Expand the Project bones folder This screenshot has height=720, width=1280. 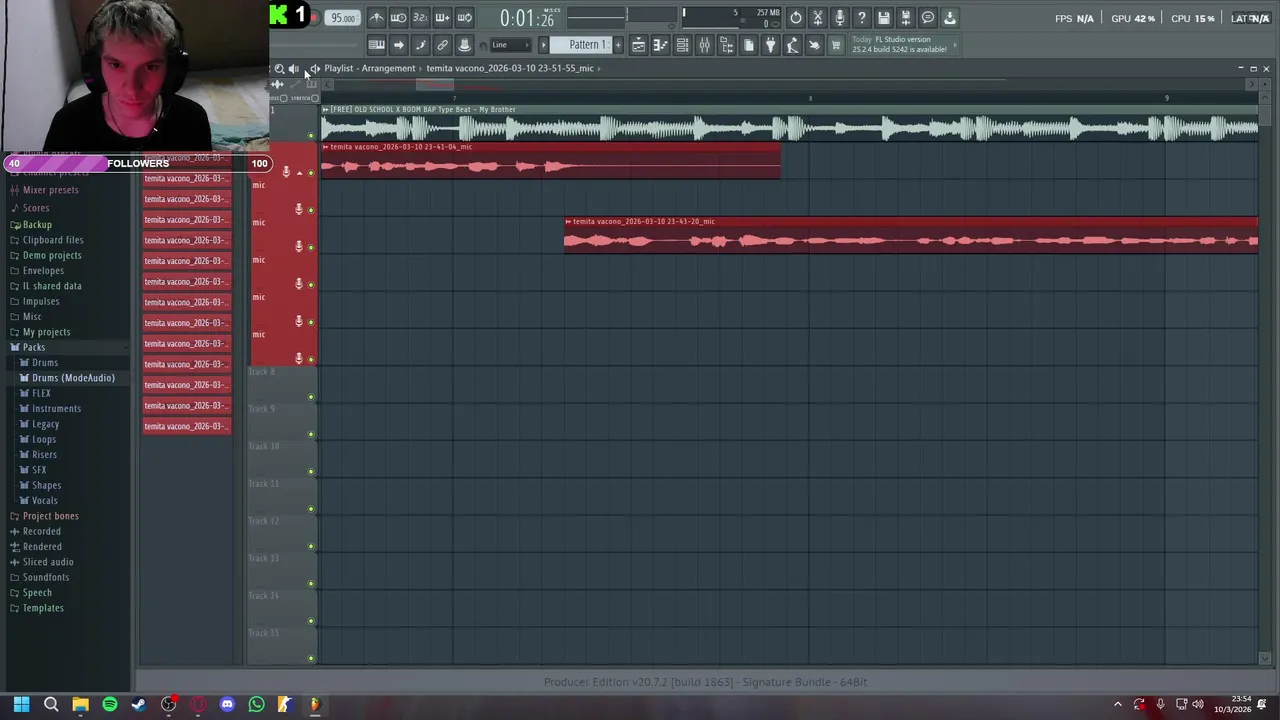coord(50,516)
